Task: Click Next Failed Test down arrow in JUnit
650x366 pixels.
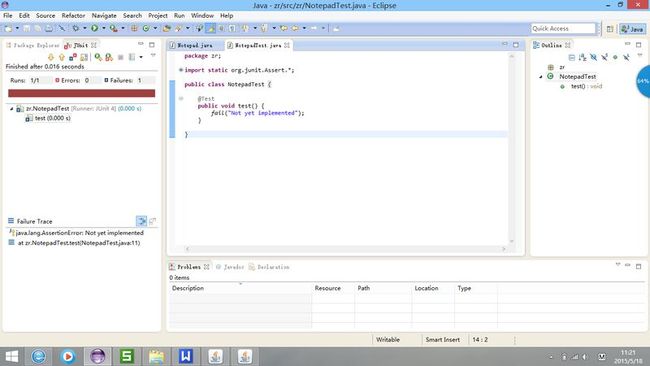Action: pyautogui.click(x=51, y=57)
